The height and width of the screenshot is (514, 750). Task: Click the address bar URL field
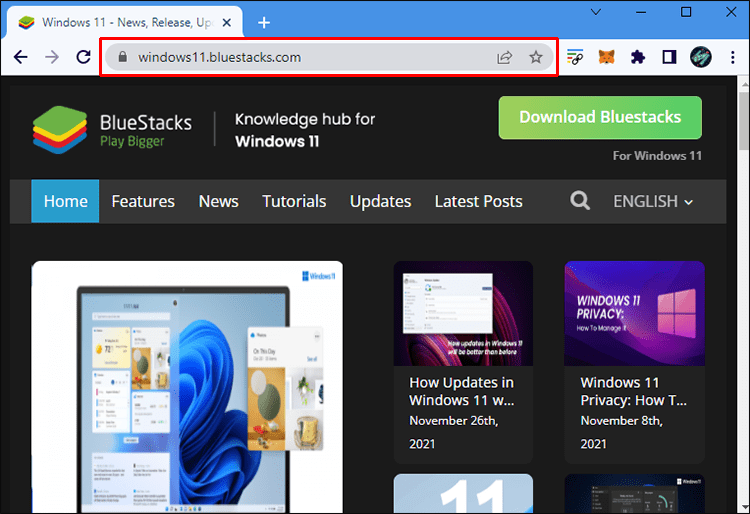point(300,57)
